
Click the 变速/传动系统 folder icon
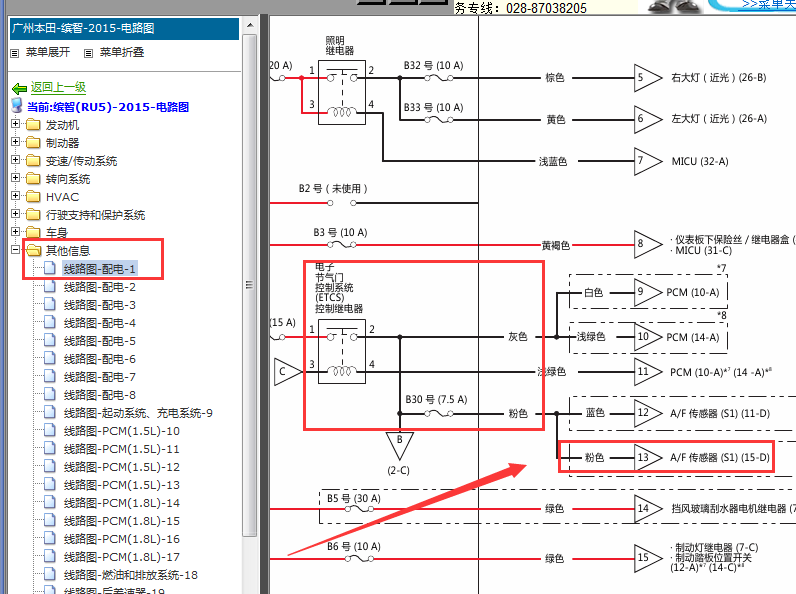pyautogui.click(x=33, y=160)
